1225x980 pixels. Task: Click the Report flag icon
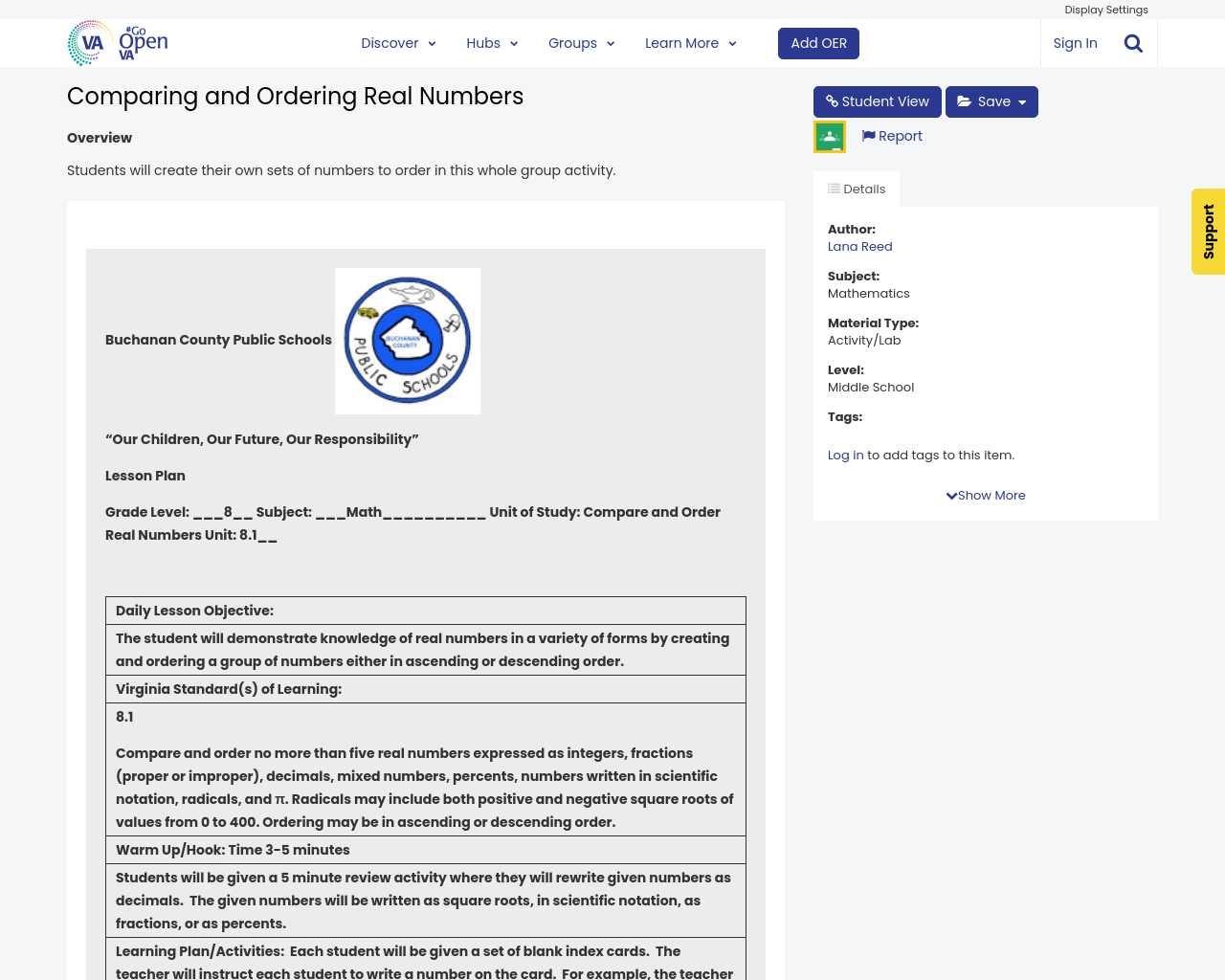tap(868, 136)
